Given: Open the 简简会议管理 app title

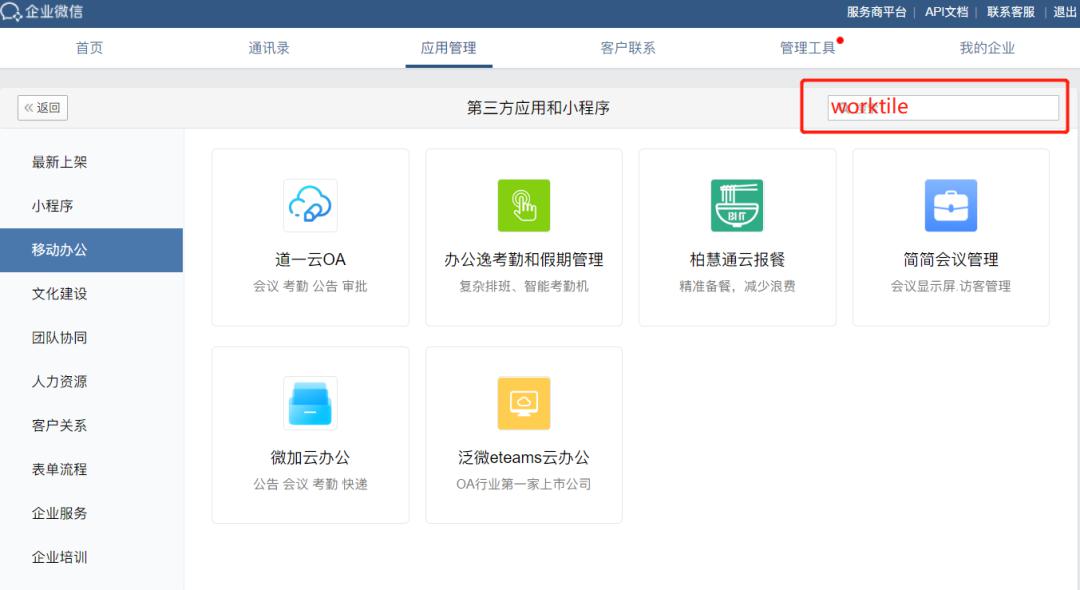Looking at the screenshot, I should coord(951,260).
